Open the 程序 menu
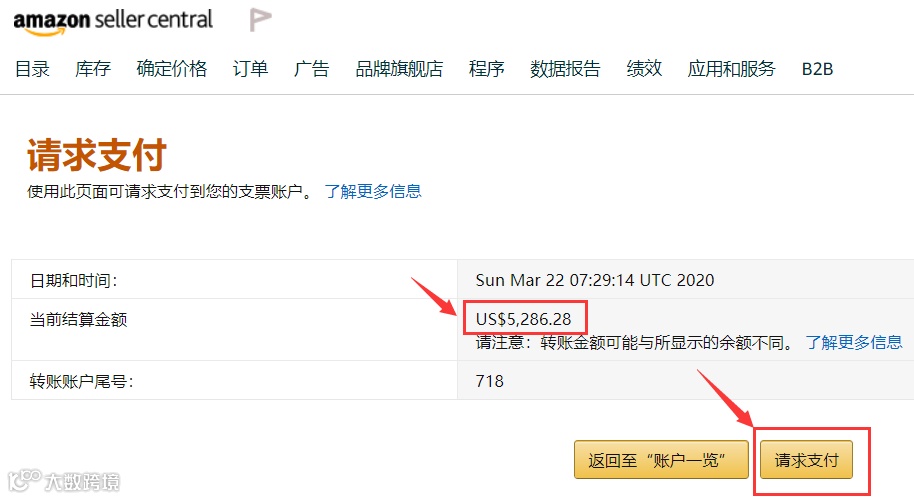 (x=487, y=69)
